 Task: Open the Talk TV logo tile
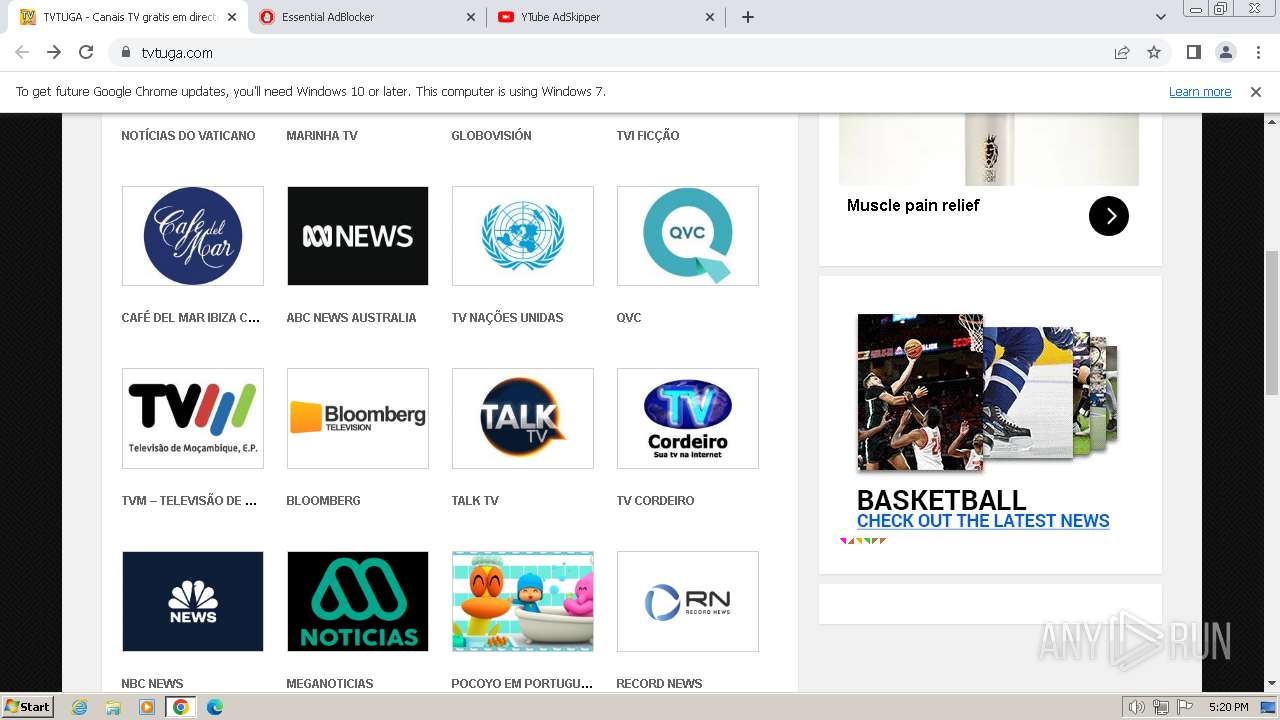[523, 418]
